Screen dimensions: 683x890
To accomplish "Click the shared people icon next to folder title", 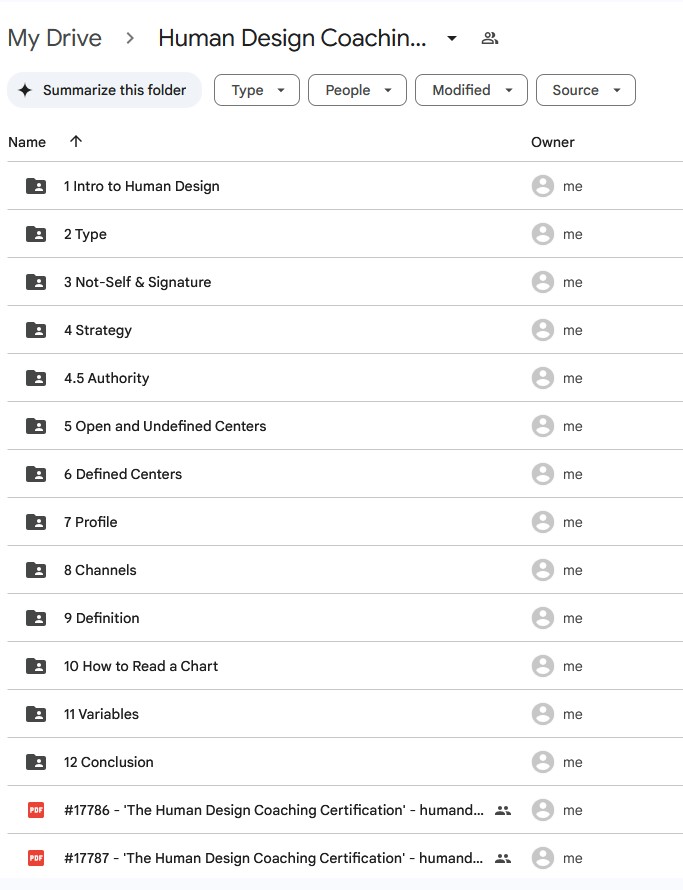I will click(489, 39).
